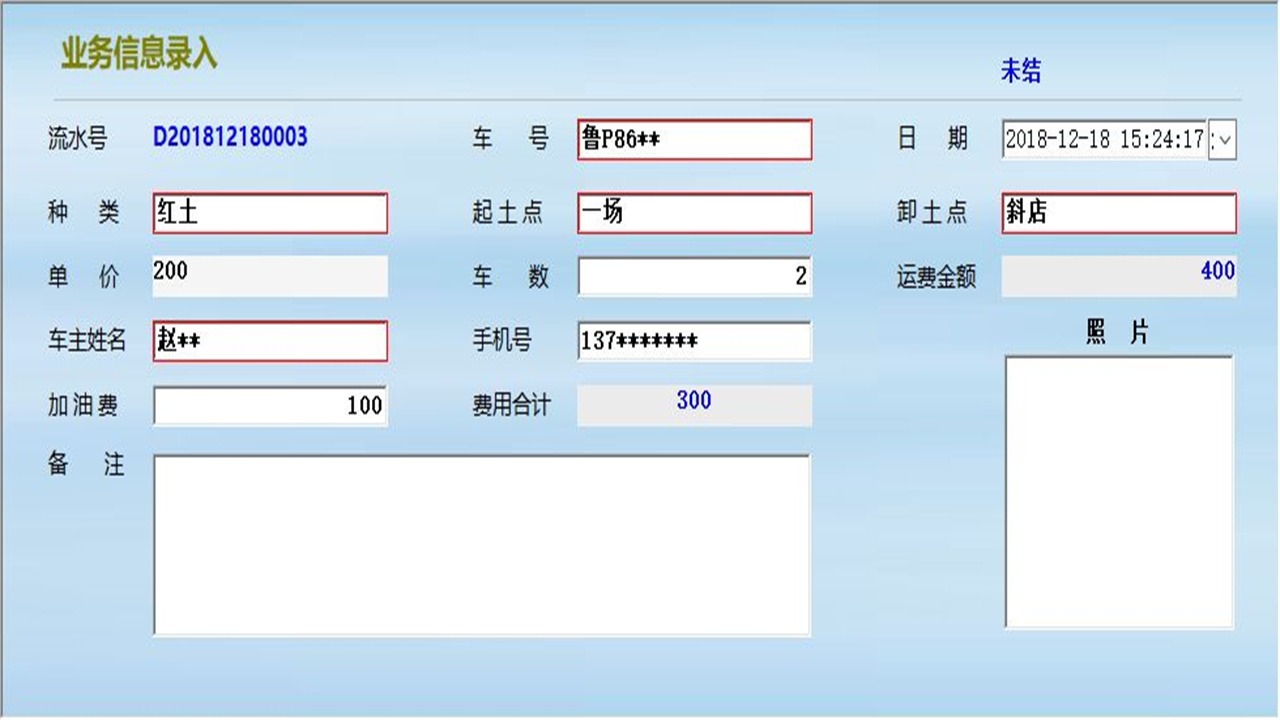Click the 手机号 phone number field
Image resolution: width=1280 pixels, height=720 pixels.
pos(693,341)
